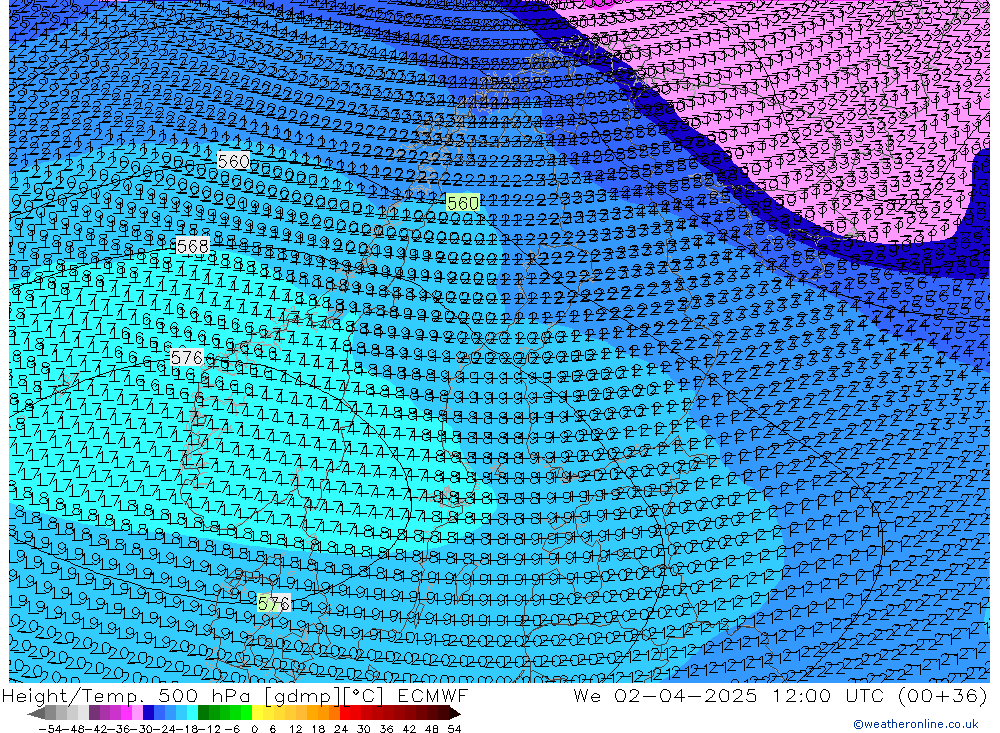Click the -54 legend value
Image resolution: width=1000 pixels, height=733 pixels.
[50, 729]
